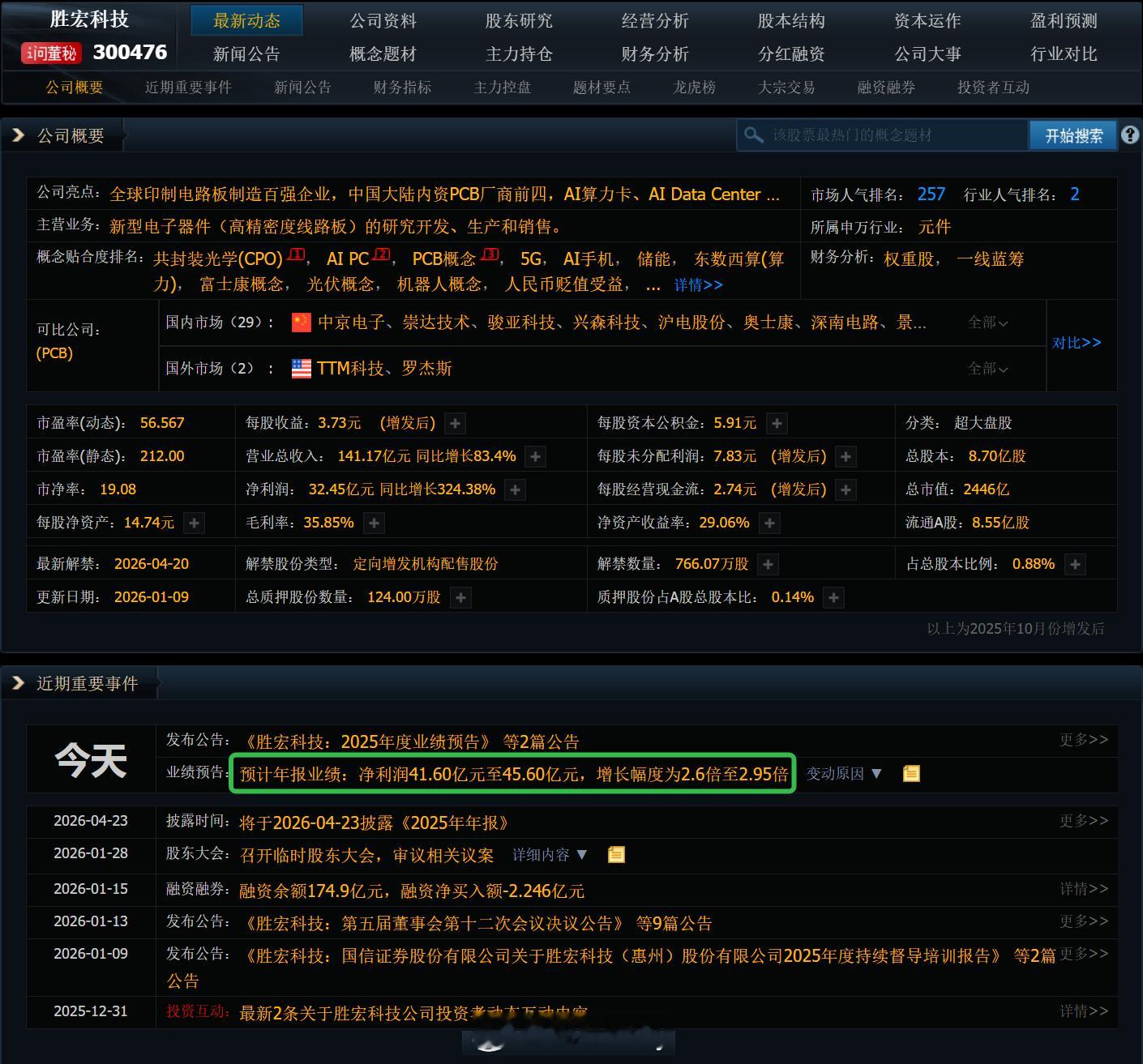
Task: Click the China flag icon in 国内市场 row
Action: pos(301,323)
